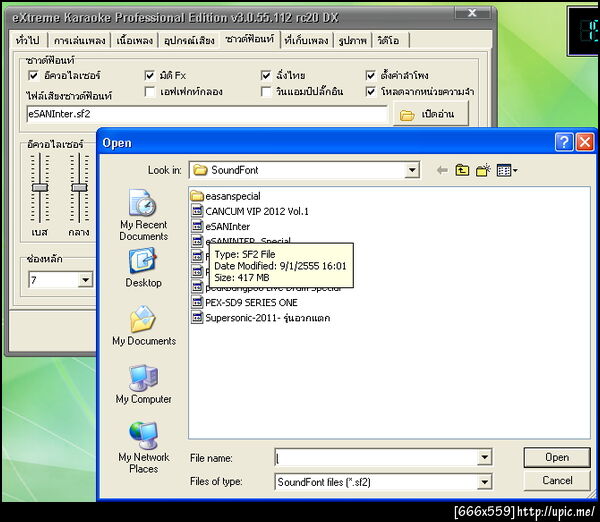The image size is (600, 522).
Task: Click the Open button in dialog
Action: [557, 457]
